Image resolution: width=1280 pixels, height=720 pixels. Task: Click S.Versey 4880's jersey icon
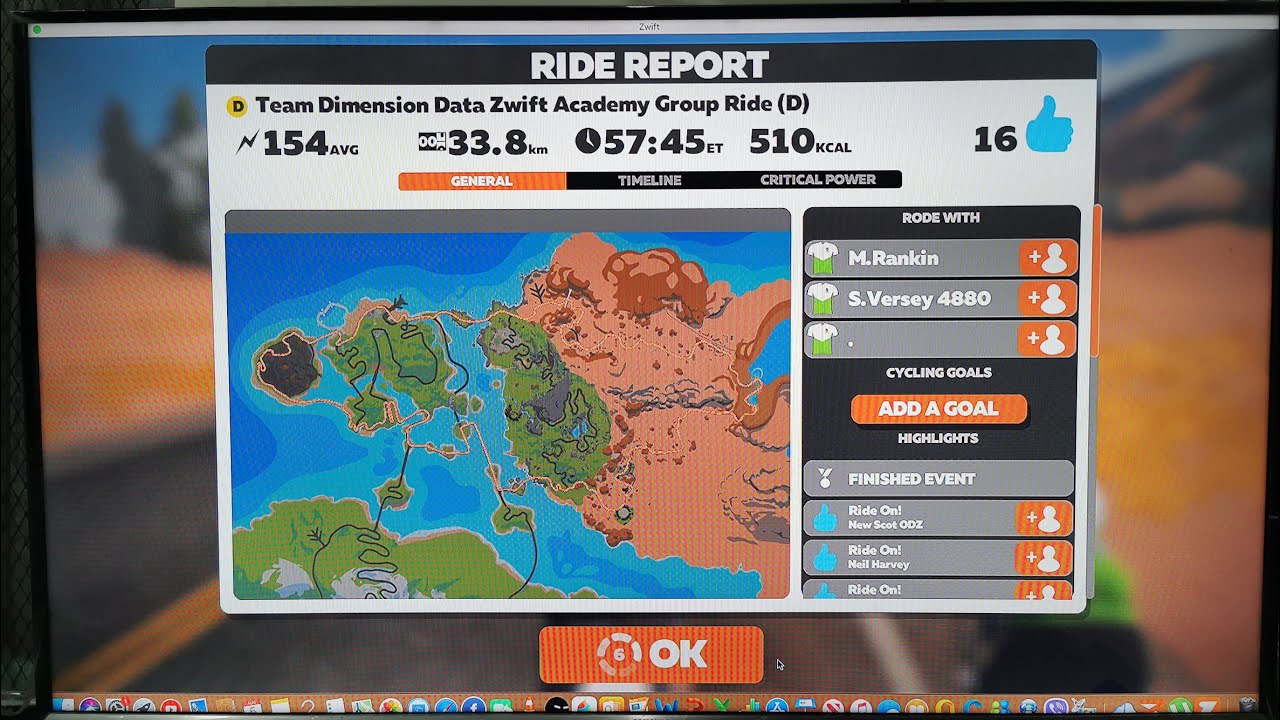pyautogui.click(x=822, y=299)
